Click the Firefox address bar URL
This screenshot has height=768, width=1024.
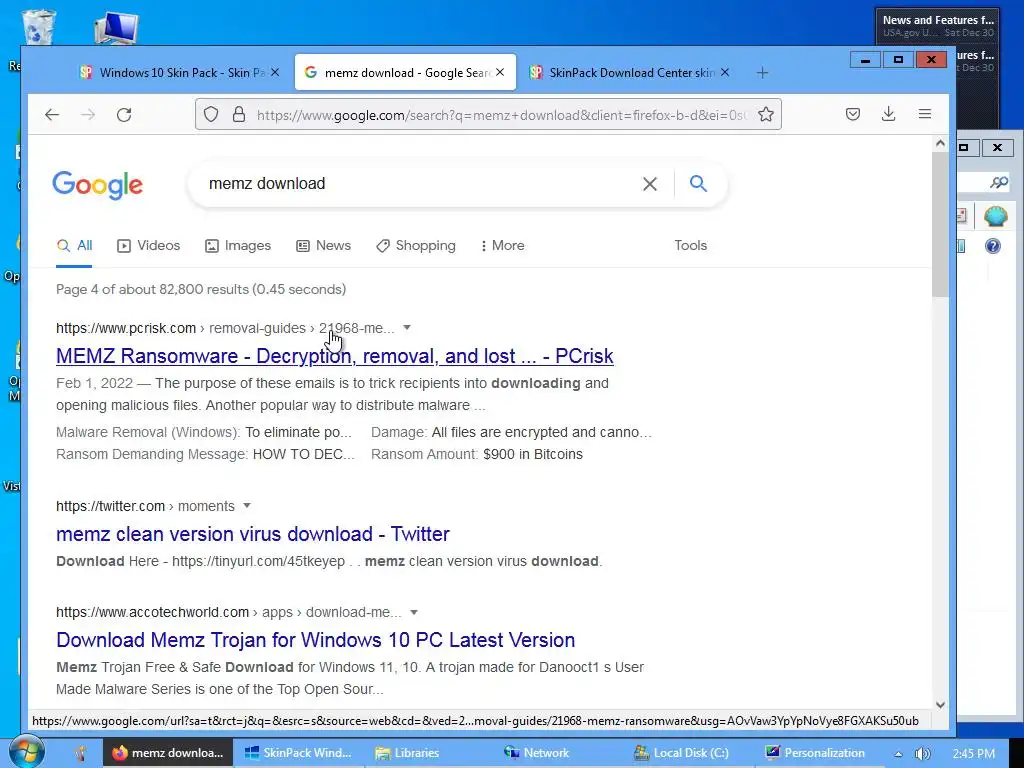502,115
